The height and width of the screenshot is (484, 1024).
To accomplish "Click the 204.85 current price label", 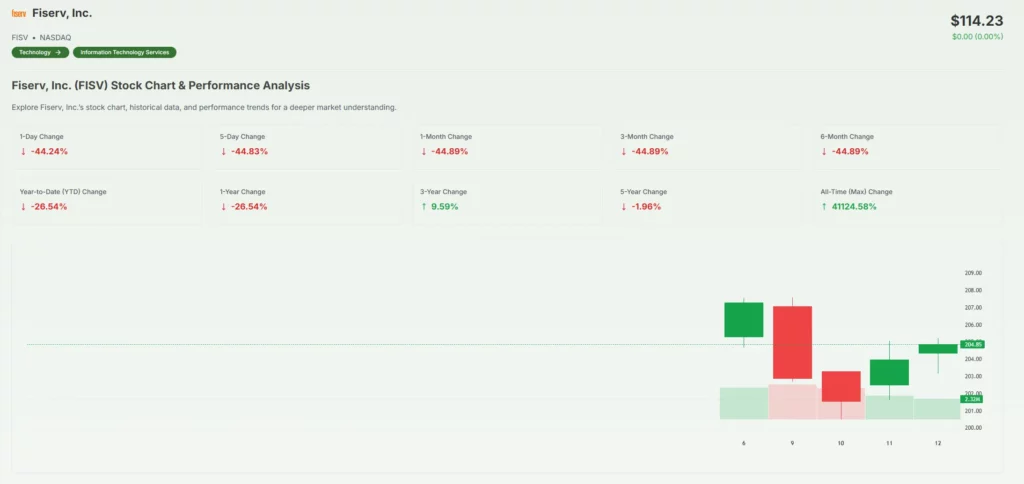I will [x=973, y=344].
